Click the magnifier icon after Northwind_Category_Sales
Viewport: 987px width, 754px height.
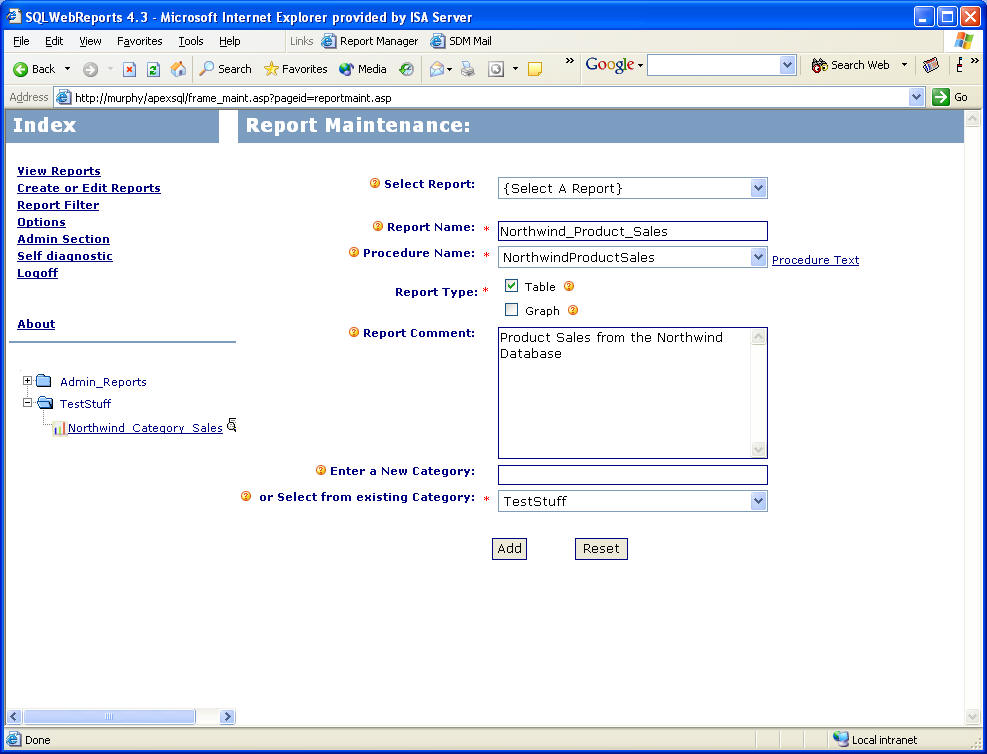[x=232, y=425]
